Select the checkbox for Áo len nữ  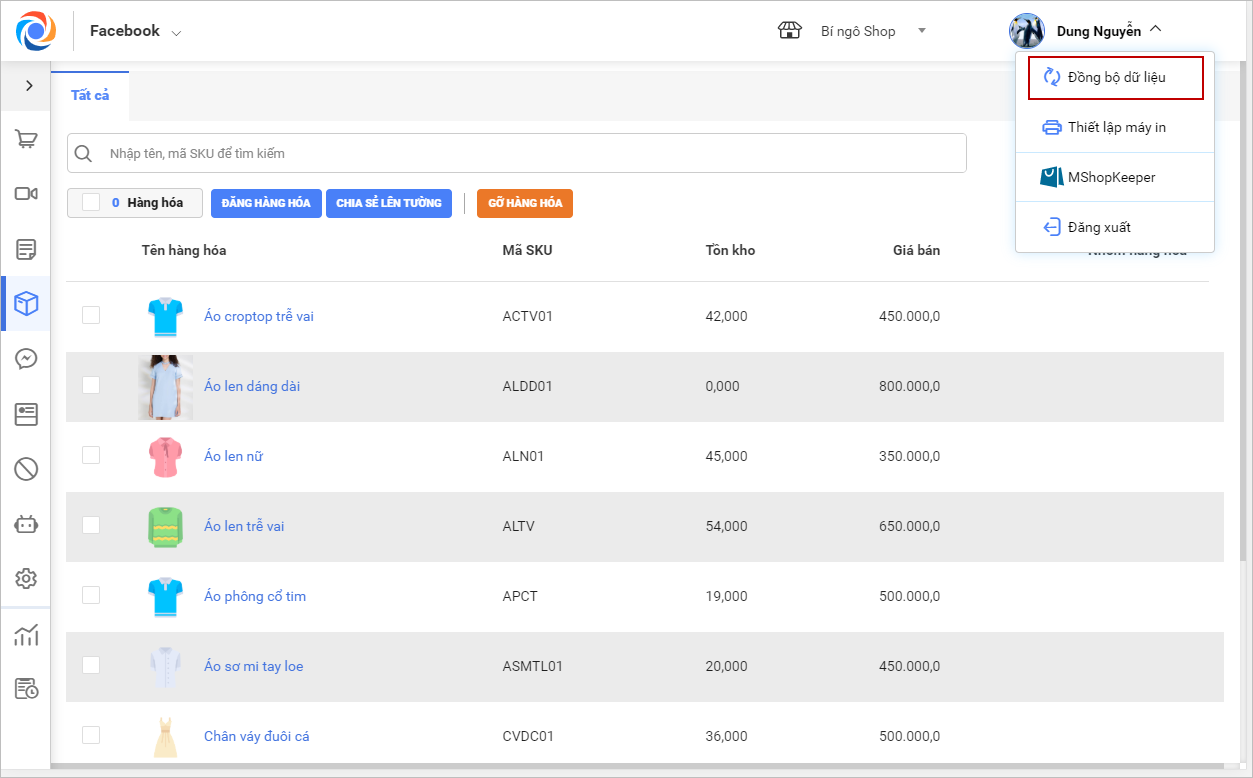91,456
